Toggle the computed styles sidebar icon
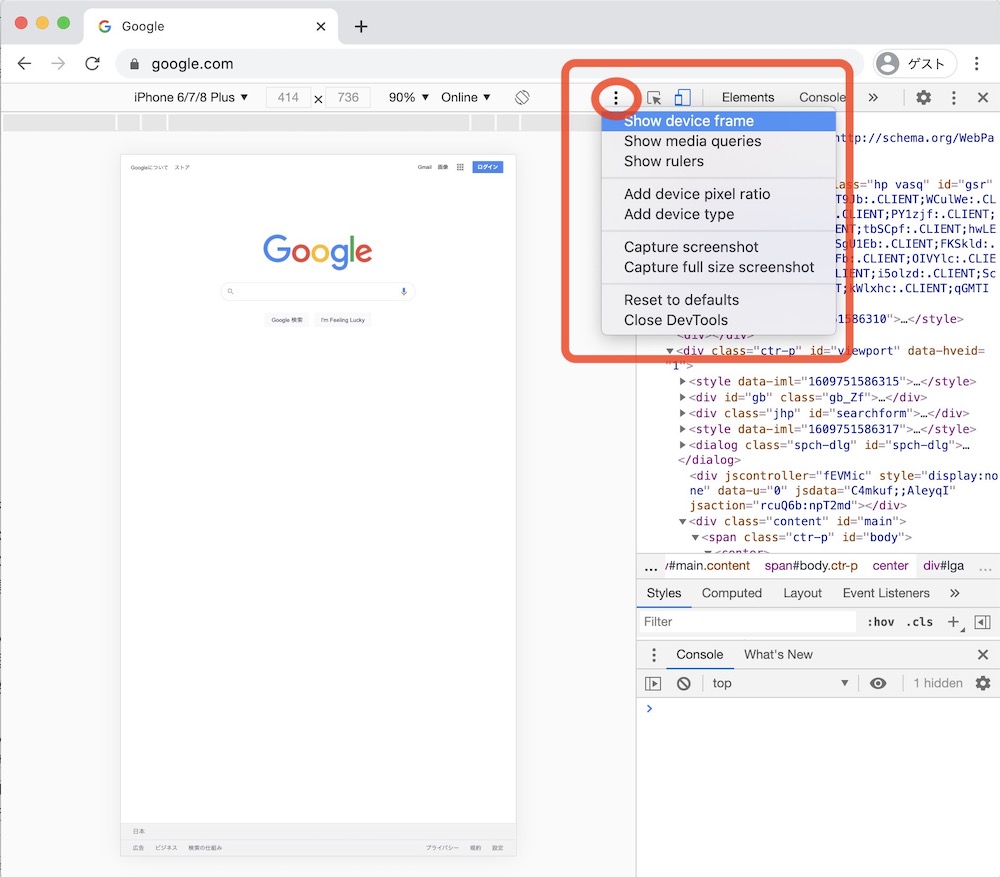 point(983,622)
